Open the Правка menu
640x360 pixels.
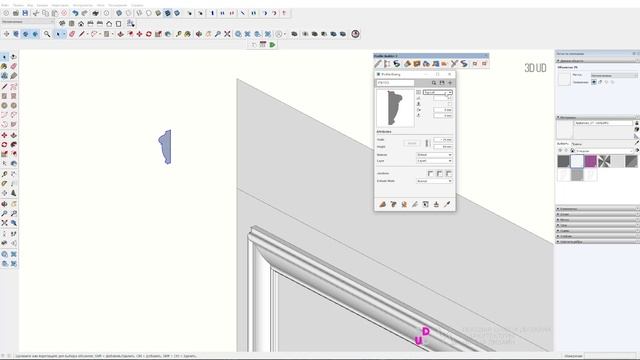[18, 5]
